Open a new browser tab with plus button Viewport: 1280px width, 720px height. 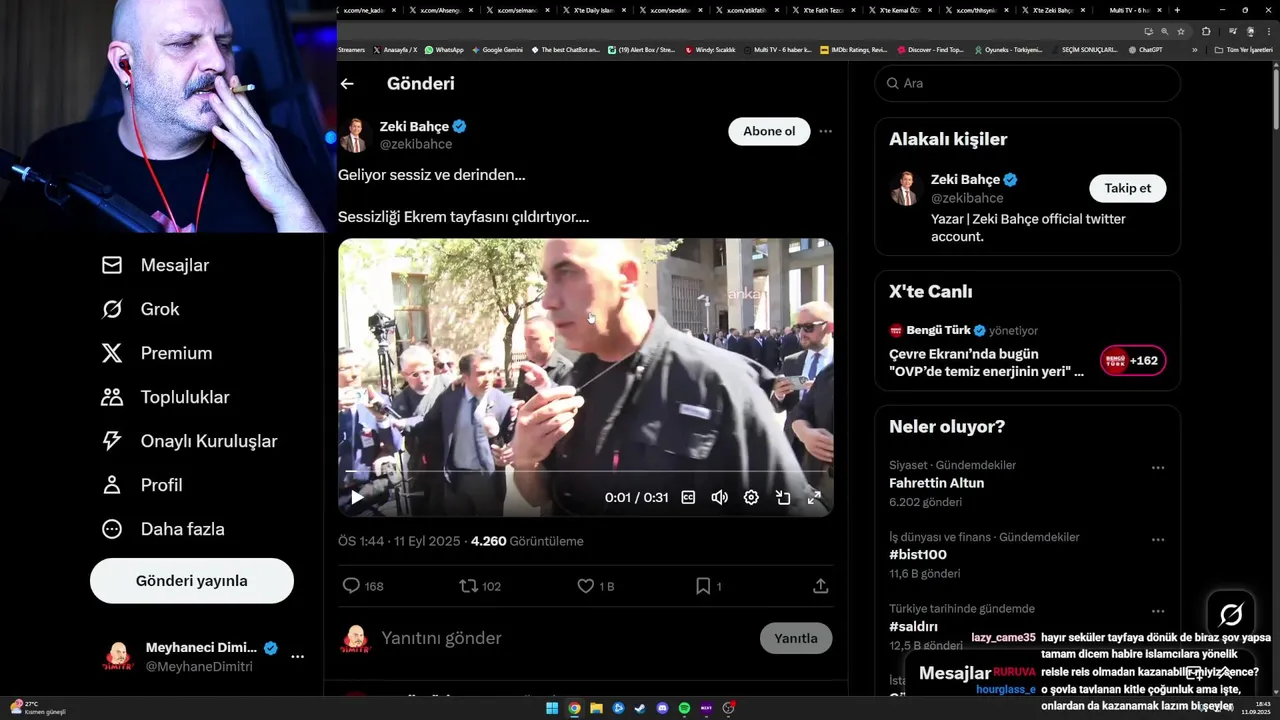[x=1177, y=10]
